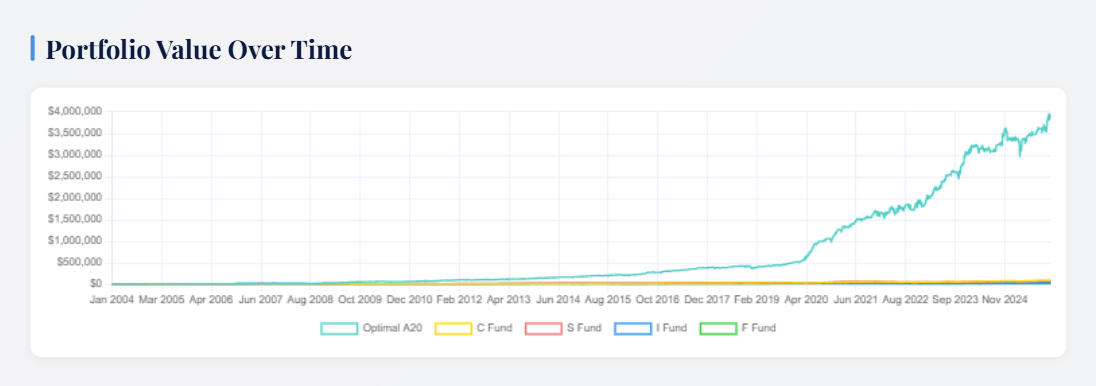Click the $0 y-axis label

coord(96,284)
